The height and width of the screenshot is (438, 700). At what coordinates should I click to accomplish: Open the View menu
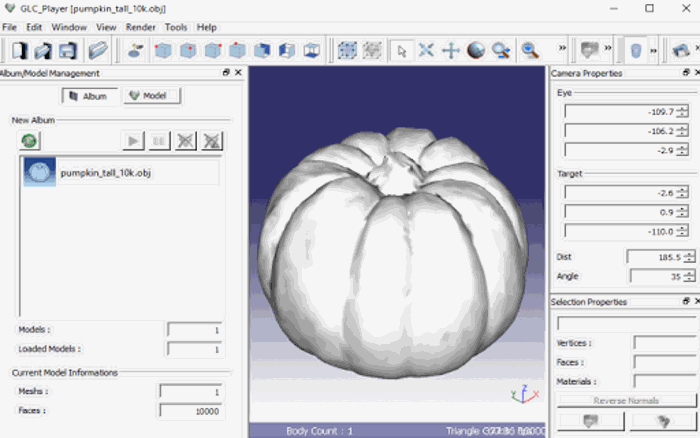[106, 27]
